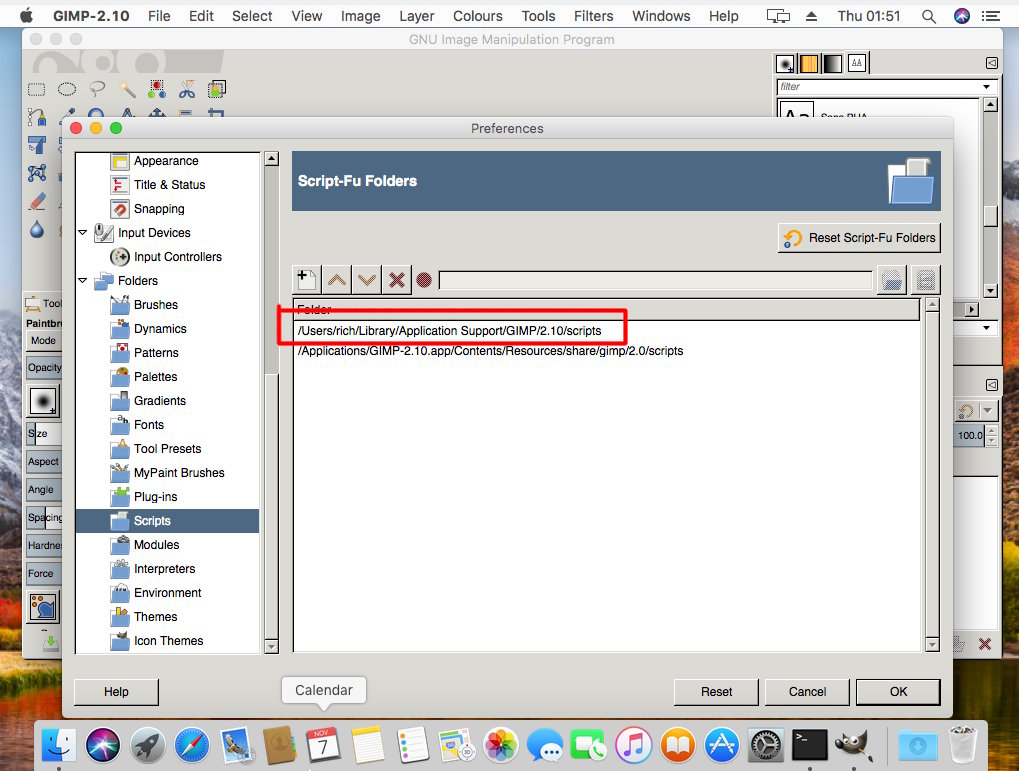Select the Scissors Select tool
The image size is (1019, 771).
coord(187,89)
